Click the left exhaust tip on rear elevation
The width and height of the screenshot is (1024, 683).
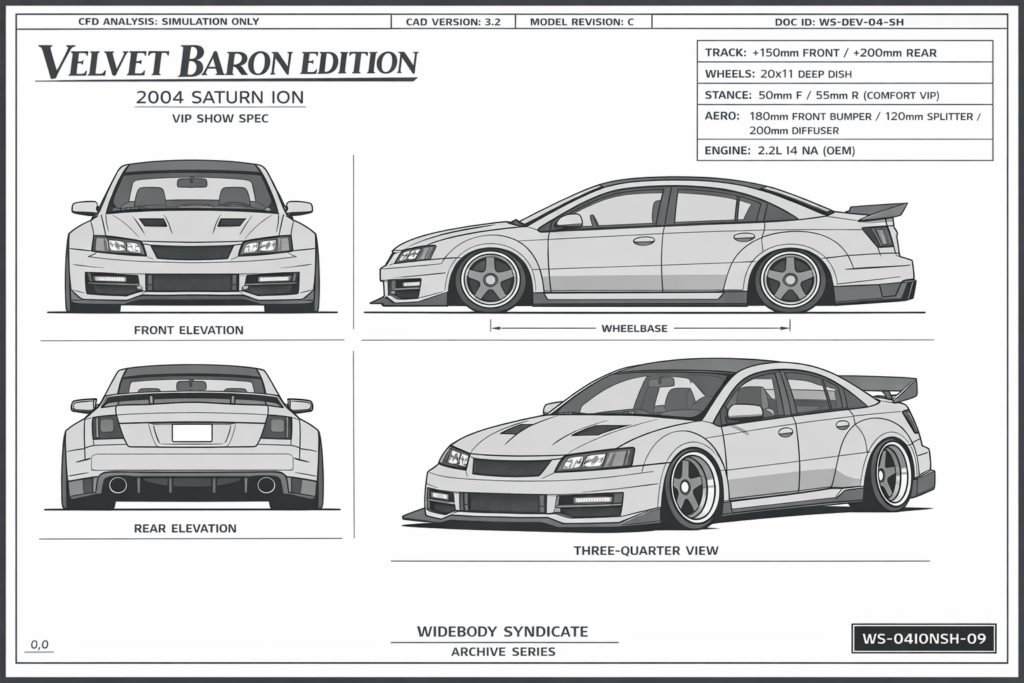118,485
